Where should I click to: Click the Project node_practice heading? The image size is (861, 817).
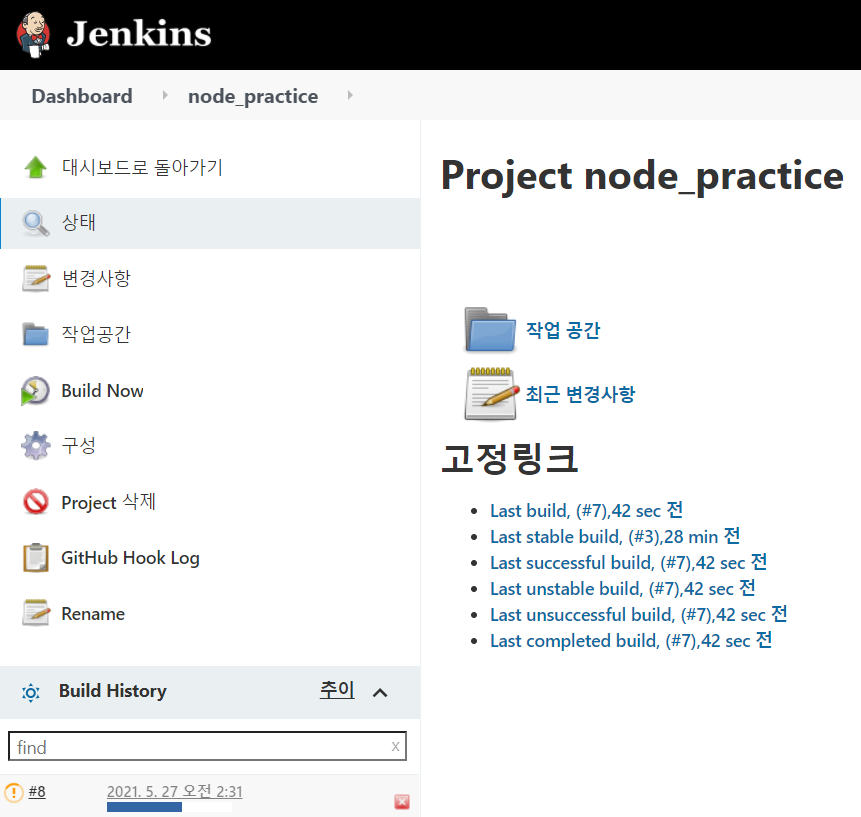(x=642, y=176)
